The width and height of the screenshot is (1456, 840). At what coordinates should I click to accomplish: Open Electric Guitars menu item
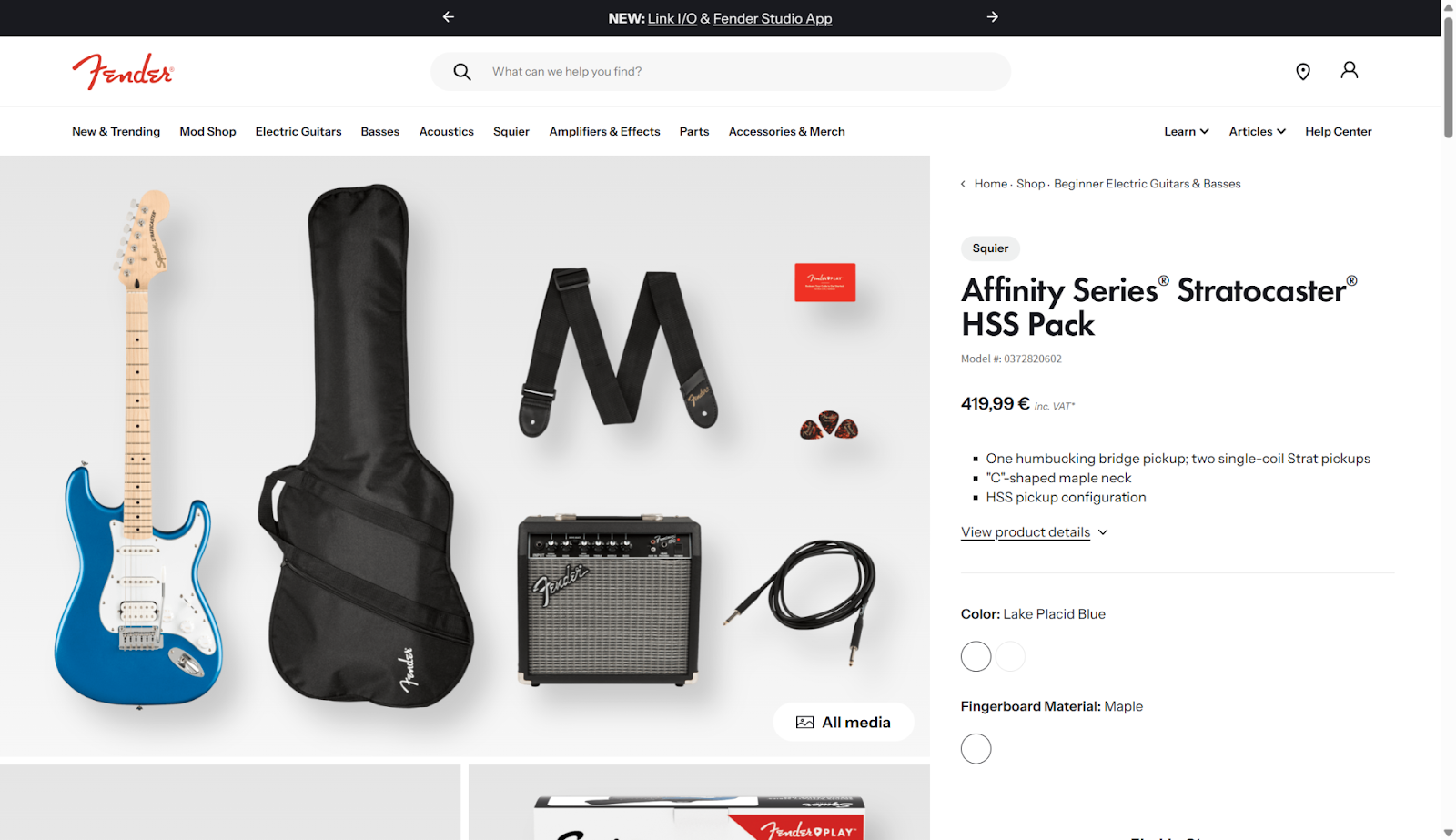(298, 132)
